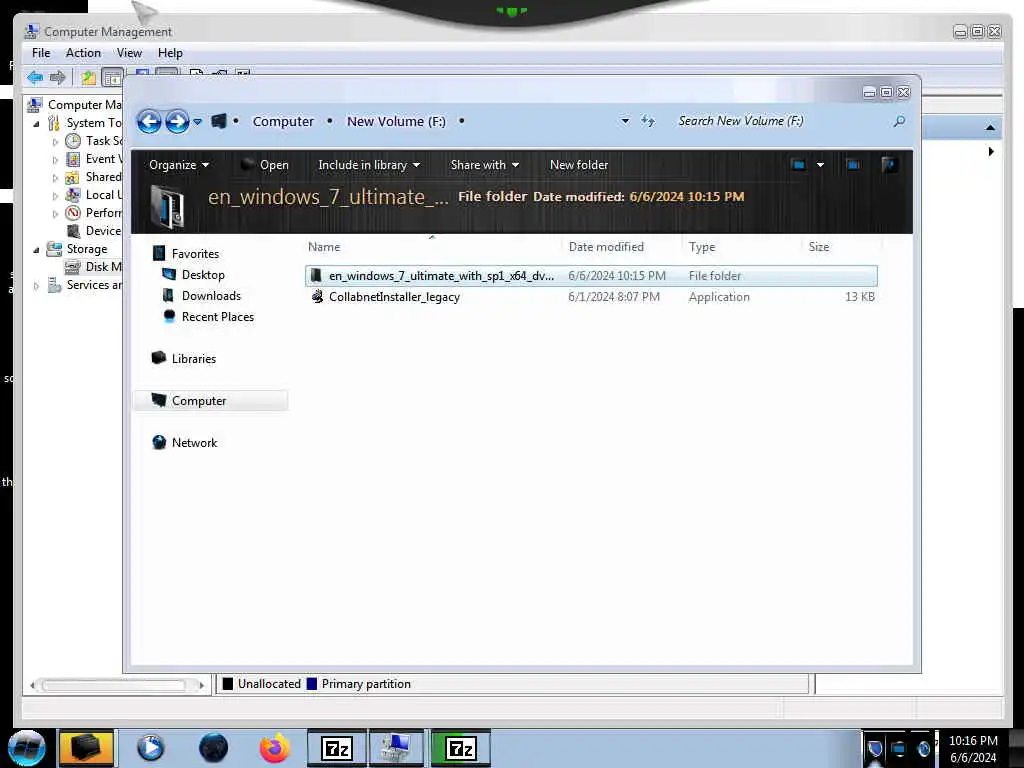Viewport: 1024px width, 768px height.
Task: Switch to Computer Management taskbar button
Action: [396, 748]
